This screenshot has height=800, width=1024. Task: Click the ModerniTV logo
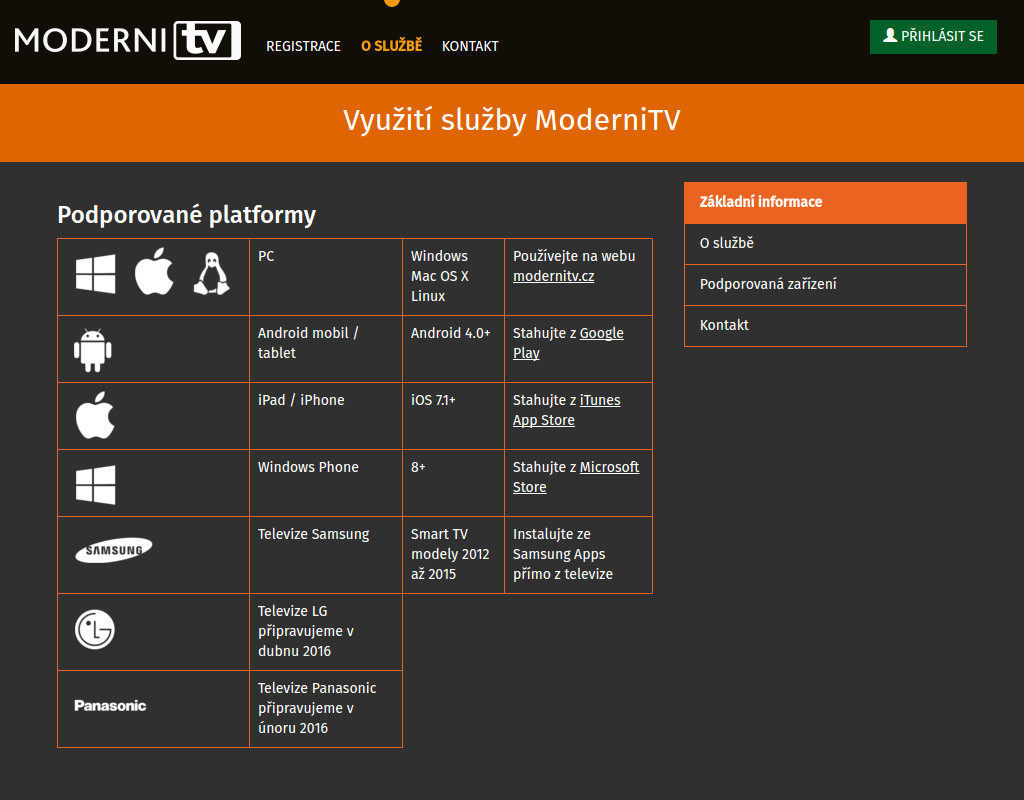tap(128, 41)
